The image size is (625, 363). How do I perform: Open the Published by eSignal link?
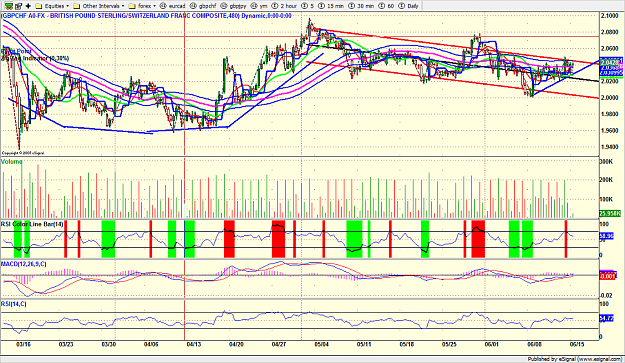(576, 359)
